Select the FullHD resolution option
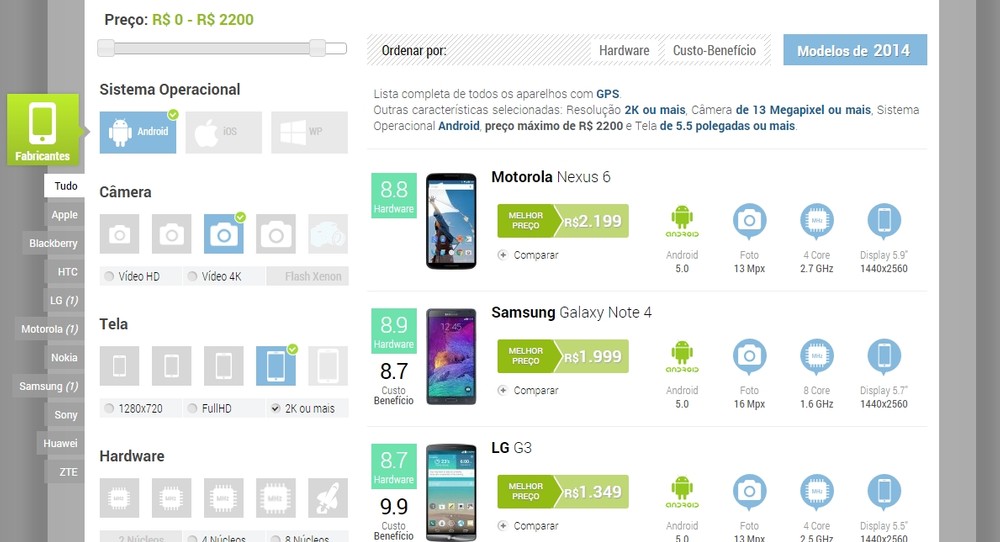The height and width of the screenshot is (542, 1000). (210, 408)
